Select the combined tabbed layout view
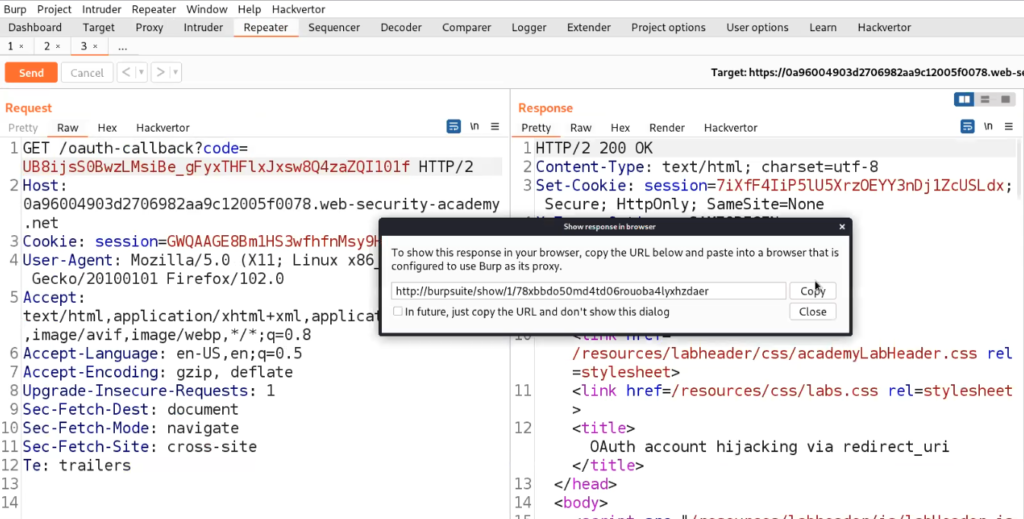 coord(1005,99)
